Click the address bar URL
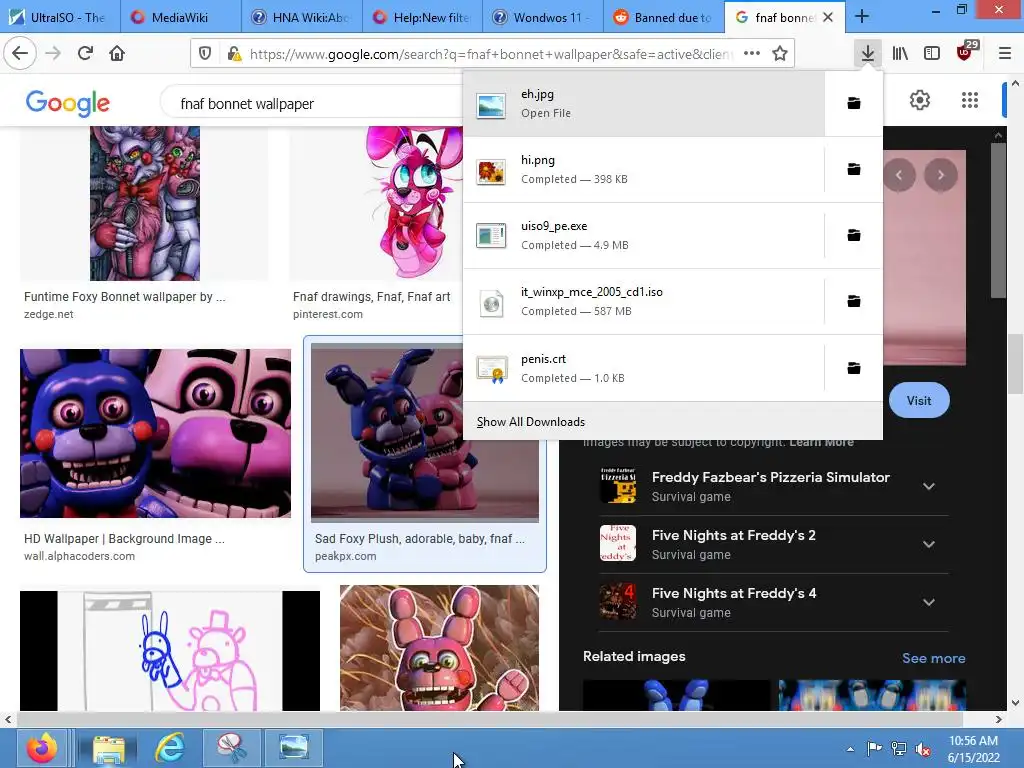Image resolution: width=1024 pixels, height=768 pixels. coord(491,54)
